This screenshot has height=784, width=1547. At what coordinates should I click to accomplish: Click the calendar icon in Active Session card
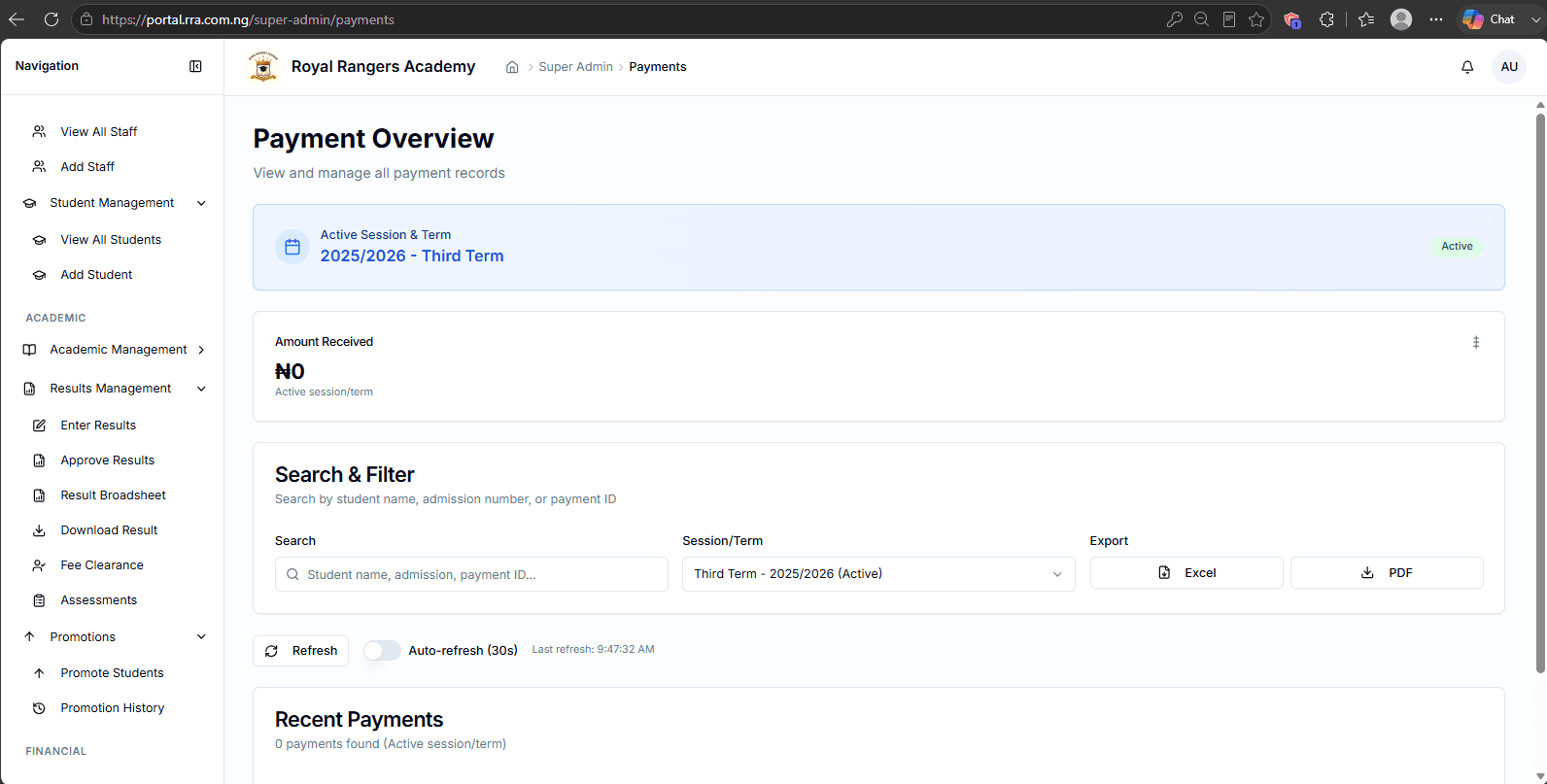pyautogui.click(x=292, y=247)
